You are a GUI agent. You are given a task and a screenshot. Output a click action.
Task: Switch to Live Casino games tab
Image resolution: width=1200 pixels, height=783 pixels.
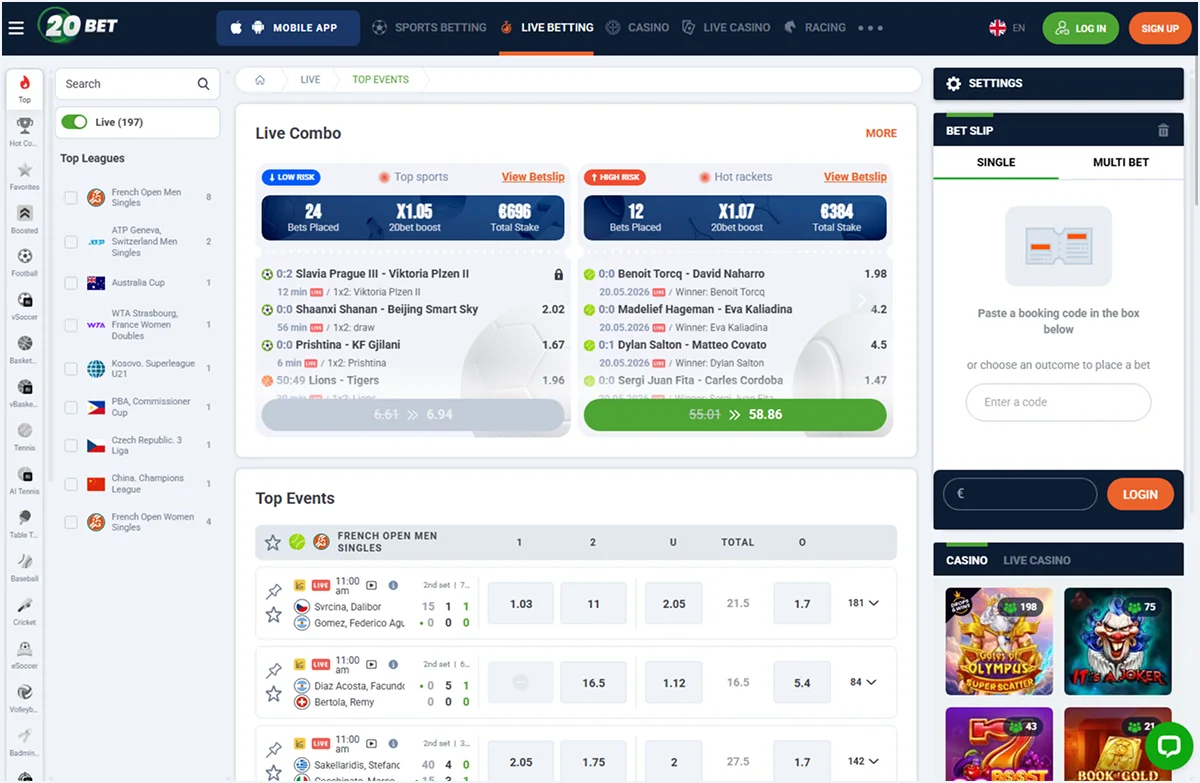(1037, 560)
